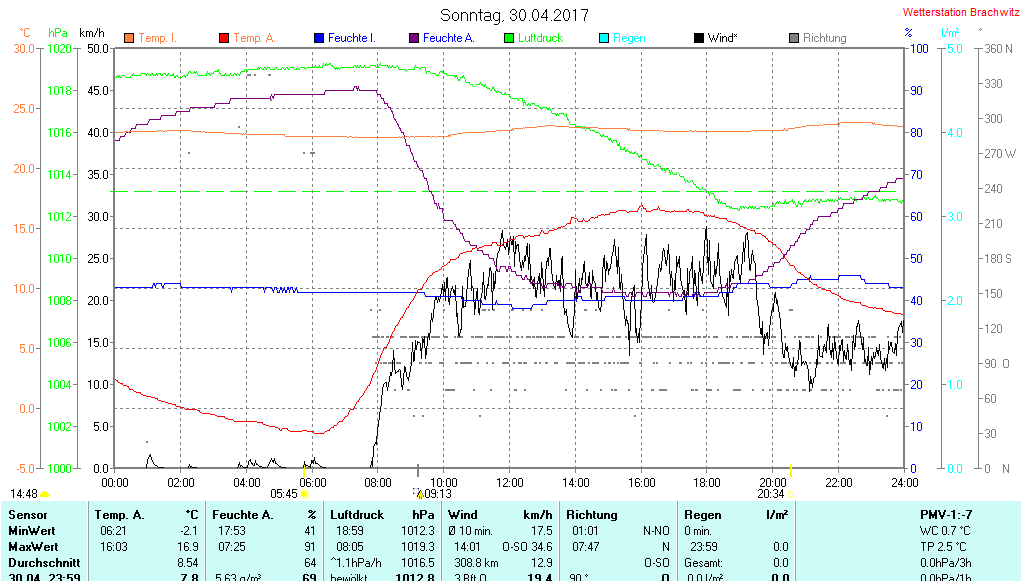1021x581 pixels.
Task: Click the Sonntag, 30.04.2017 chart title
Action: coord(514,15)
